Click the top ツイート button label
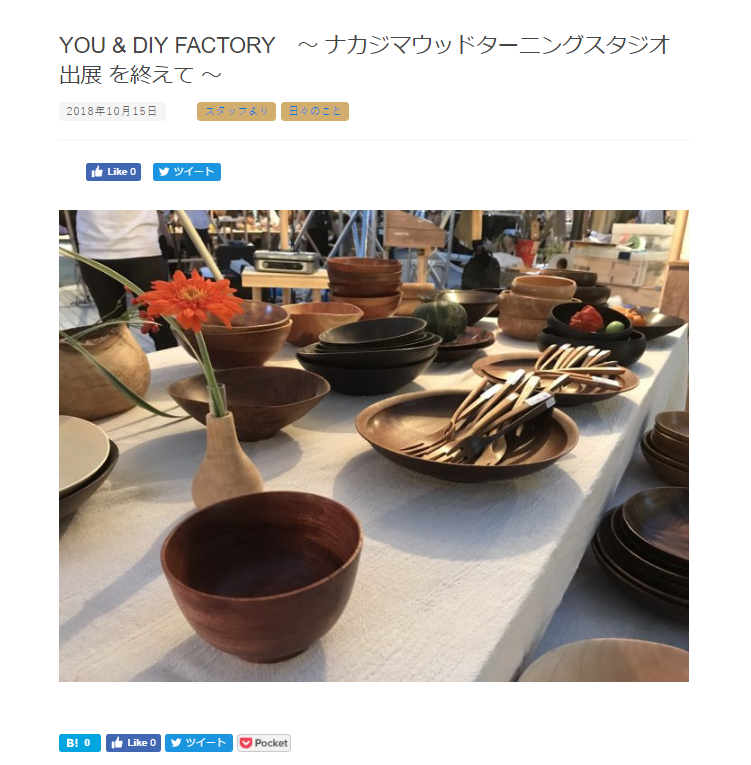751x765 pixels. coord(194,172)
